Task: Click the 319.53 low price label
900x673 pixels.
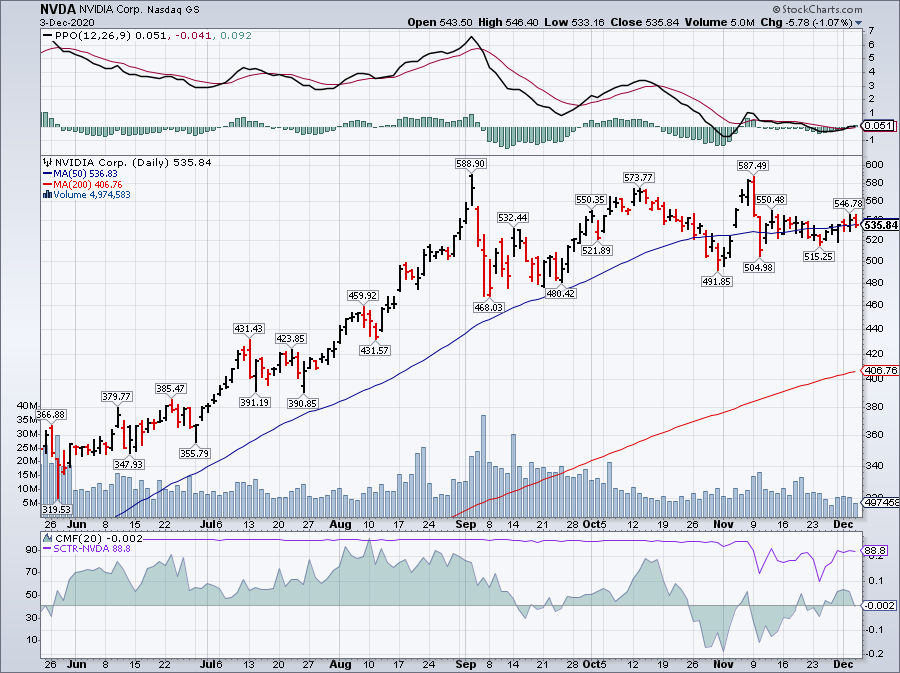Action: 57,509
